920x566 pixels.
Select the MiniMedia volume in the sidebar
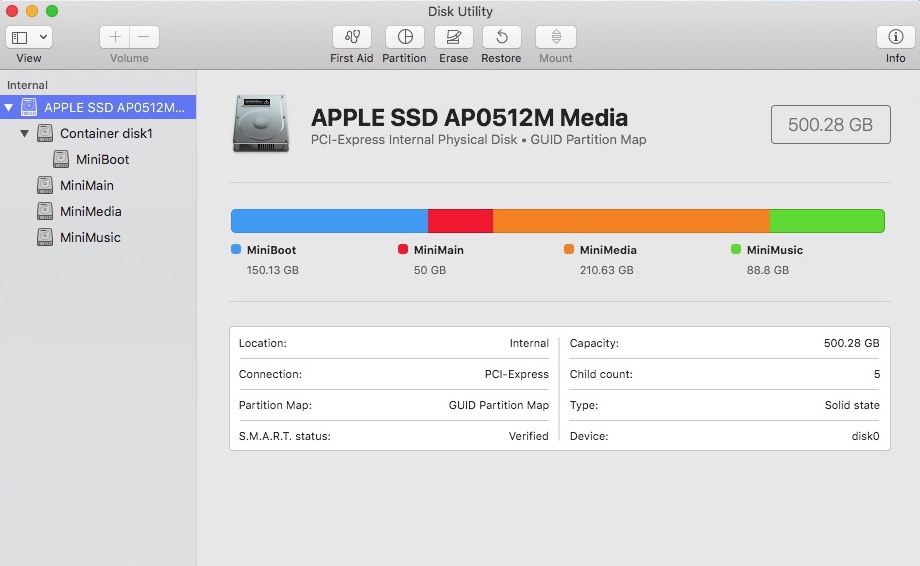98,211
